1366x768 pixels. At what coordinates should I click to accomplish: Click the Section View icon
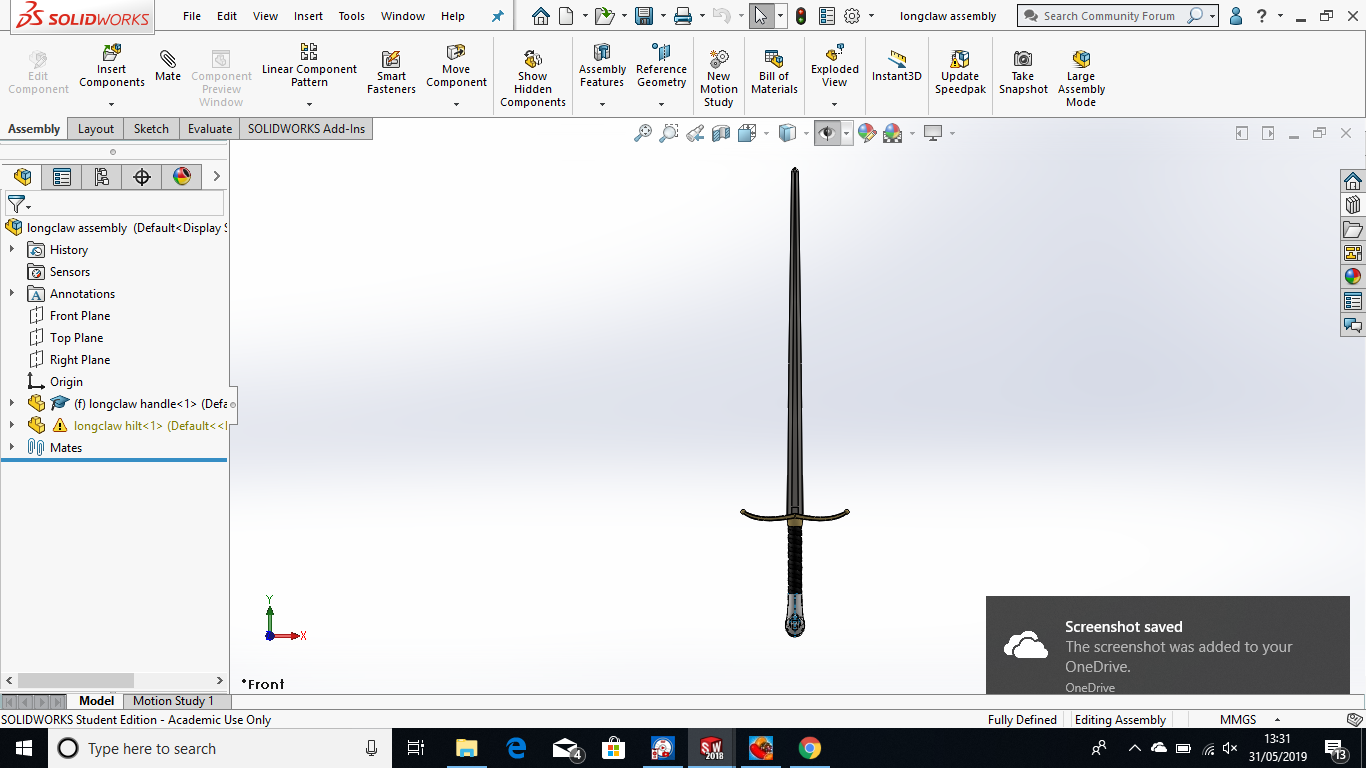coord(721,133)
